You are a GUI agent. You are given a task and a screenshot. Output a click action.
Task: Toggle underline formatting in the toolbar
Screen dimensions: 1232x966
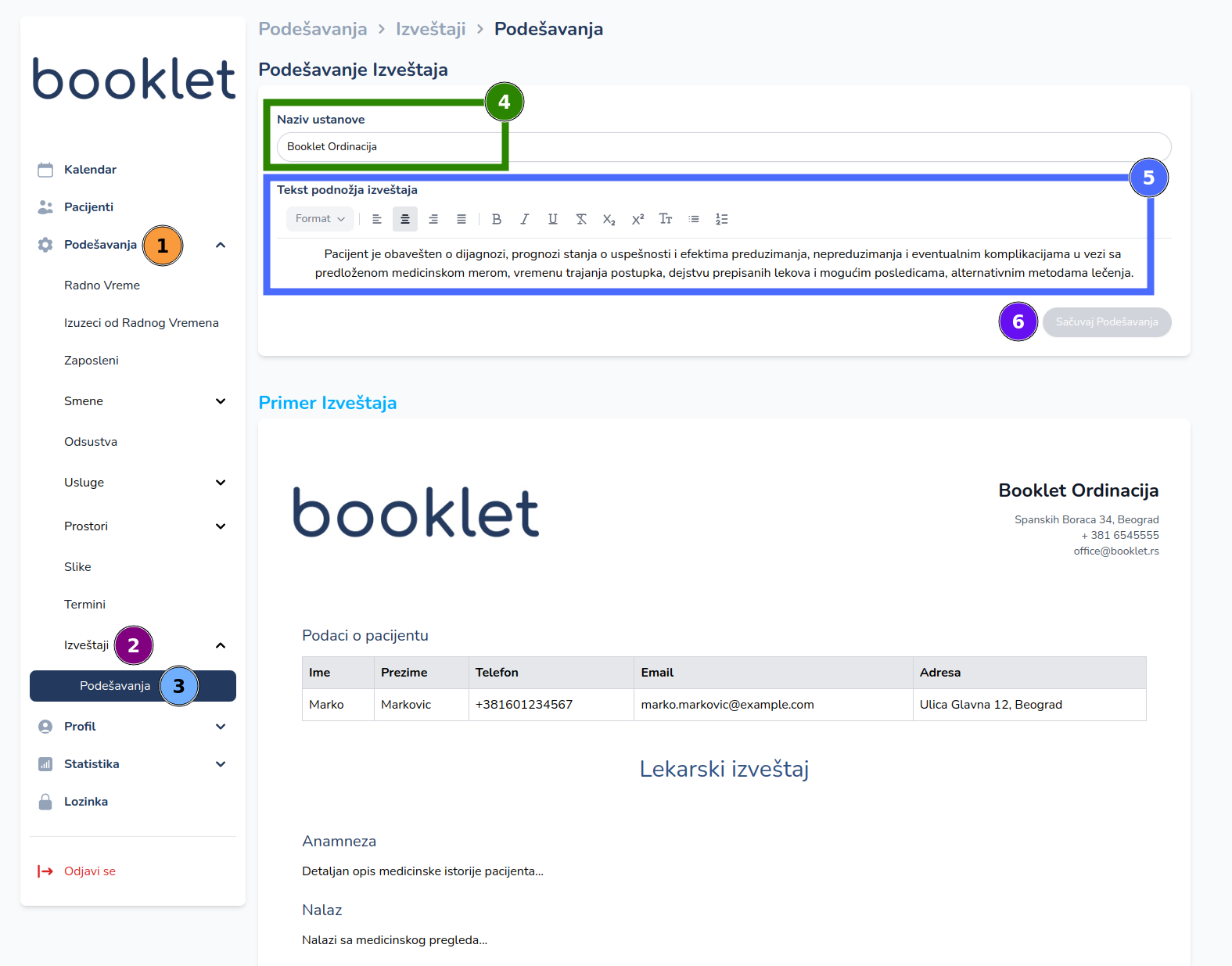[x=552, y=219]
